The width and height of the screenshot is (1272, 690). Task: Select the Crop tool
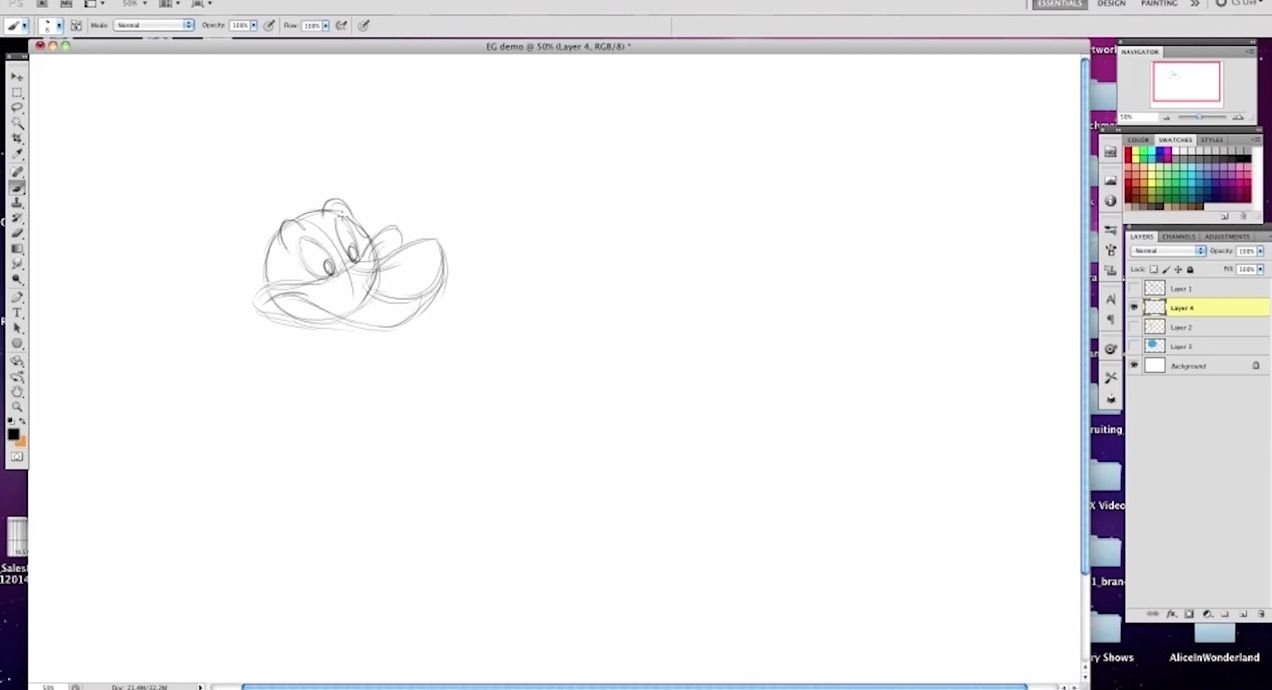(17, 139)
